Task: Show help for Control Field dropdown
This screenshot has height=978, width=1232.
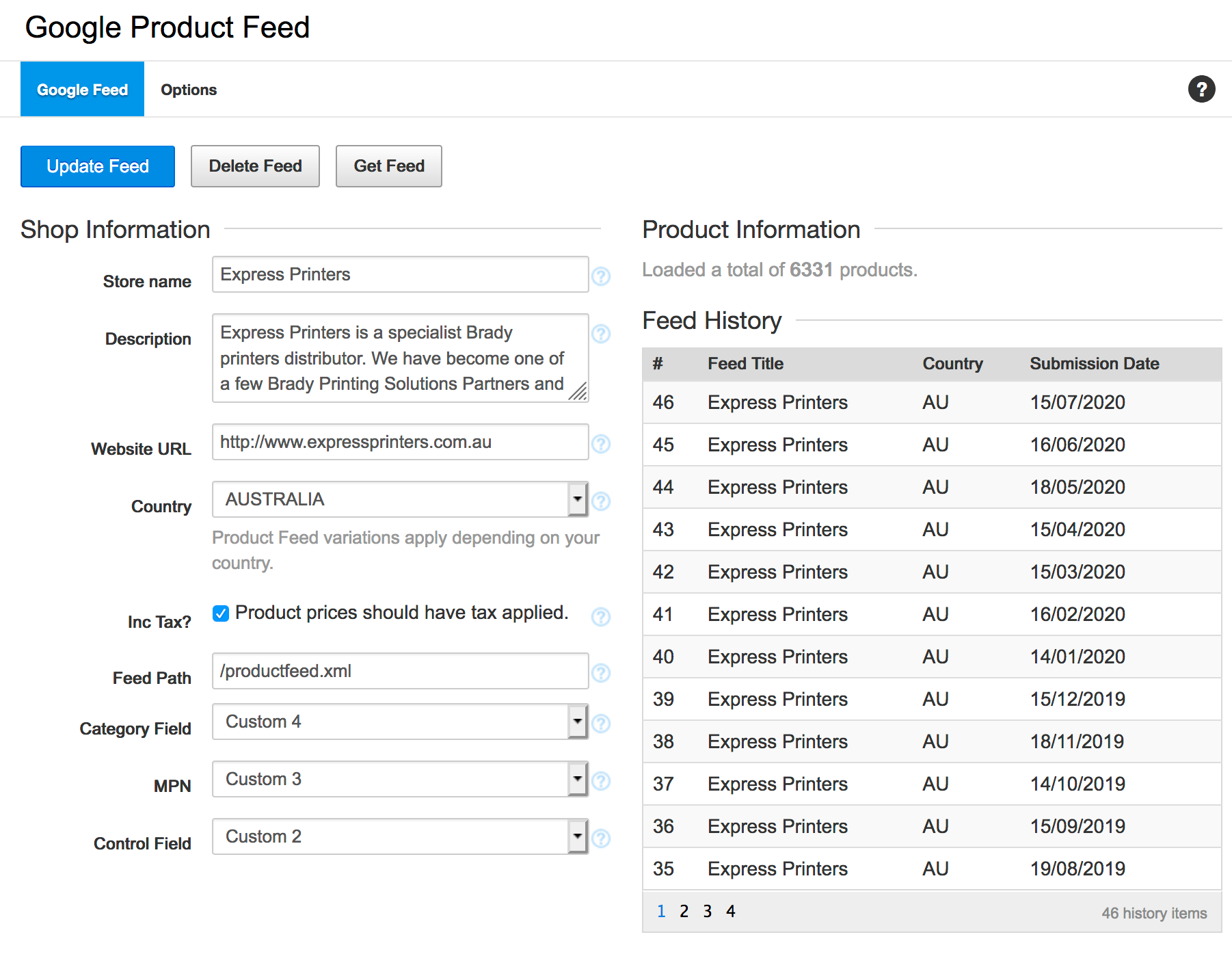Action: pos(601,838)
